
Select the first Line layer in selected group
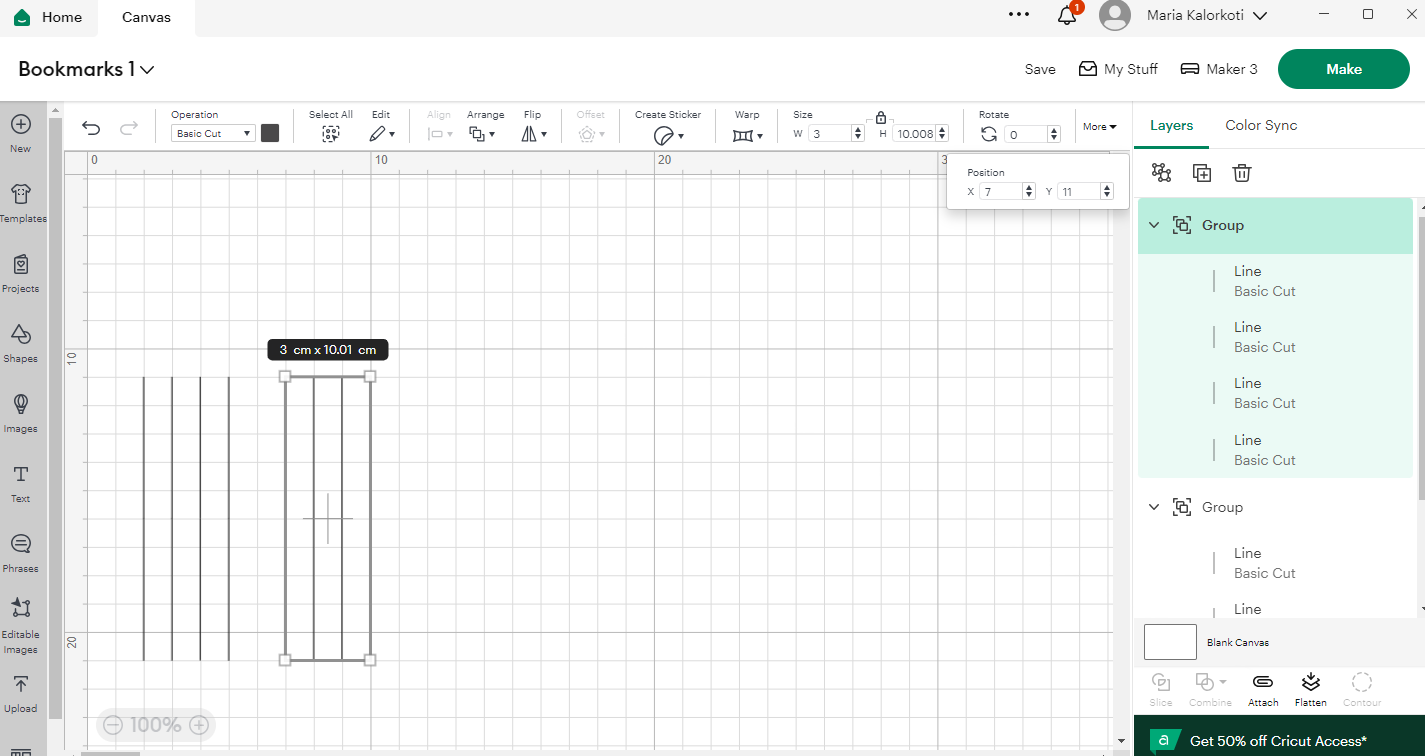[x=1275, y=282]
